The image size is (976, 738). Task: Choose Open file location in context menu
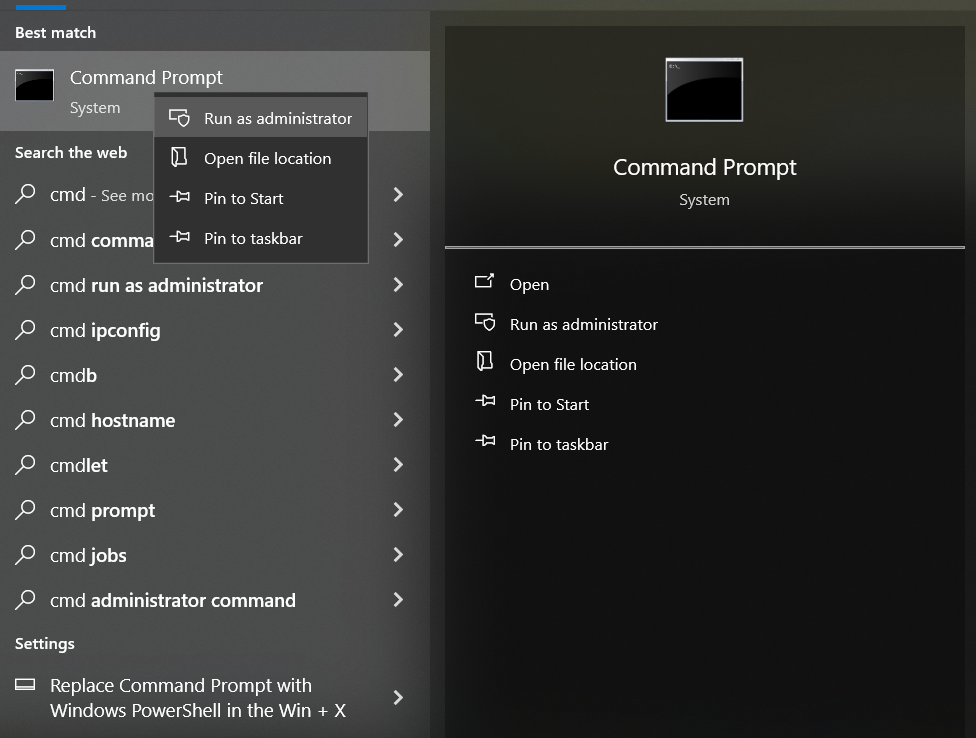tap(261, 158)
